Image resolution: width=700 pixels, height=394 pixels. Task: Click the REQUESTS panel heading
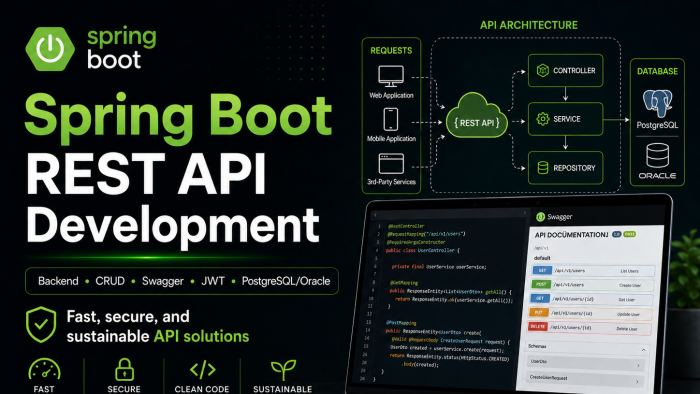pyautogui.click(x=391, y=50)
